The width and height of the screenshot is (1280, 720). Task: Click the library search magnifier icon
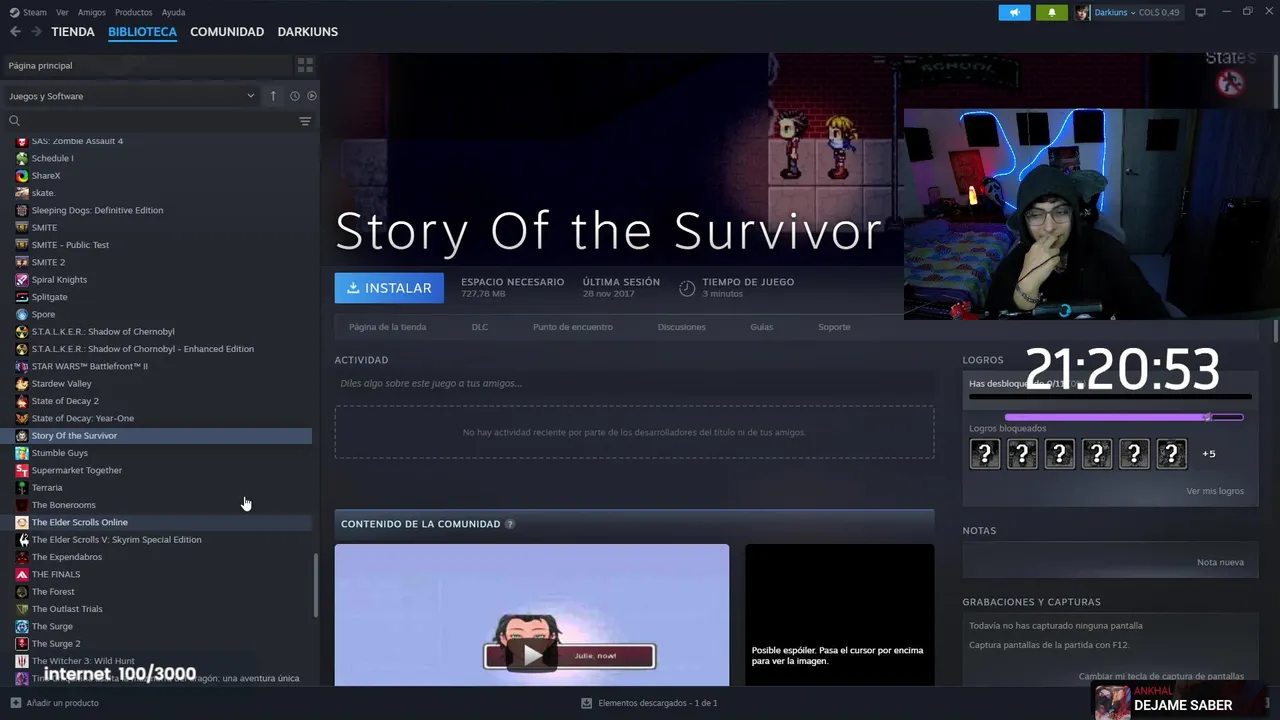point(14,121)
